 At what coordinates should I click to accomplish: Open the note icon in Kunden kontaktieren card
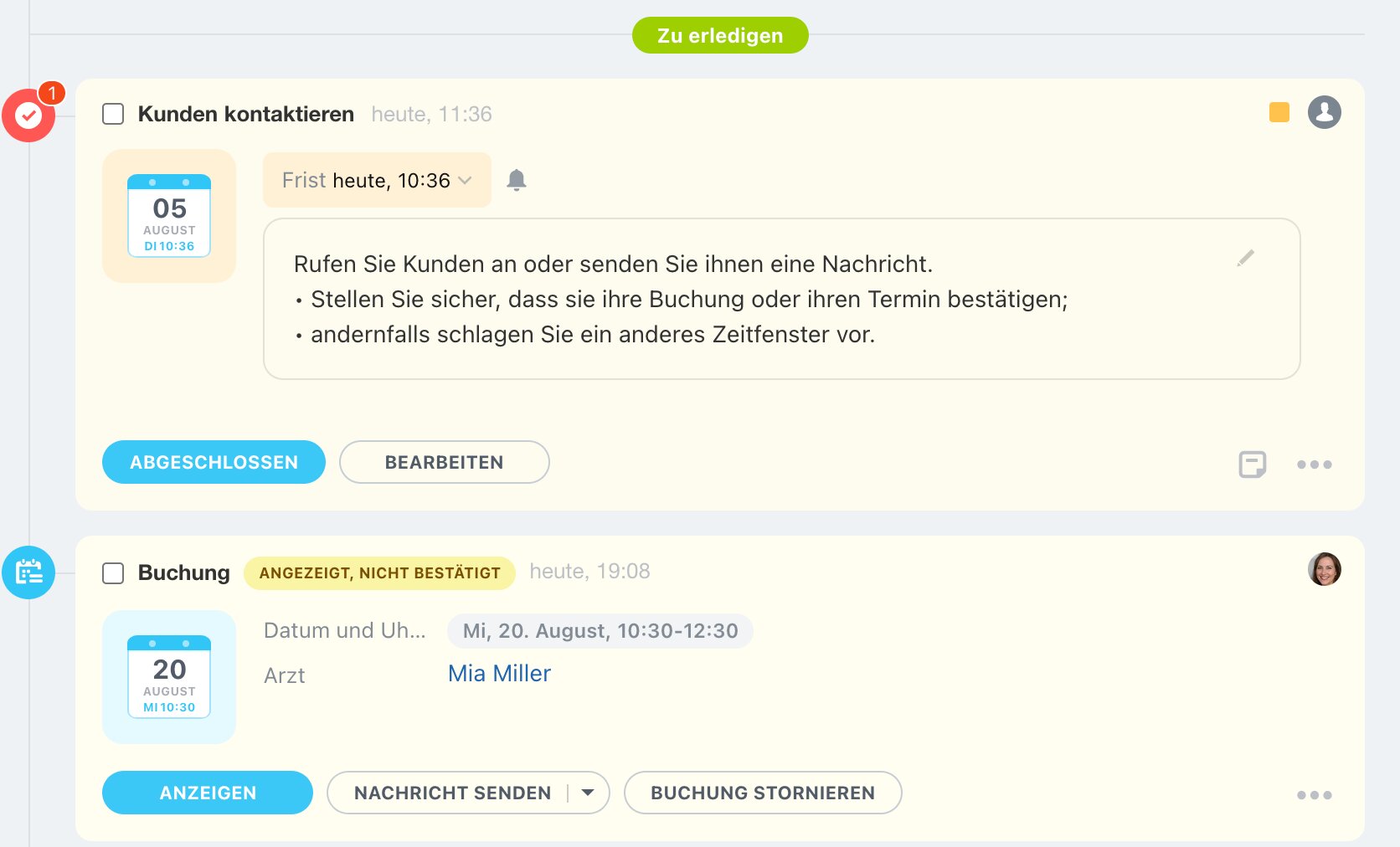(x=1252, y=464)
